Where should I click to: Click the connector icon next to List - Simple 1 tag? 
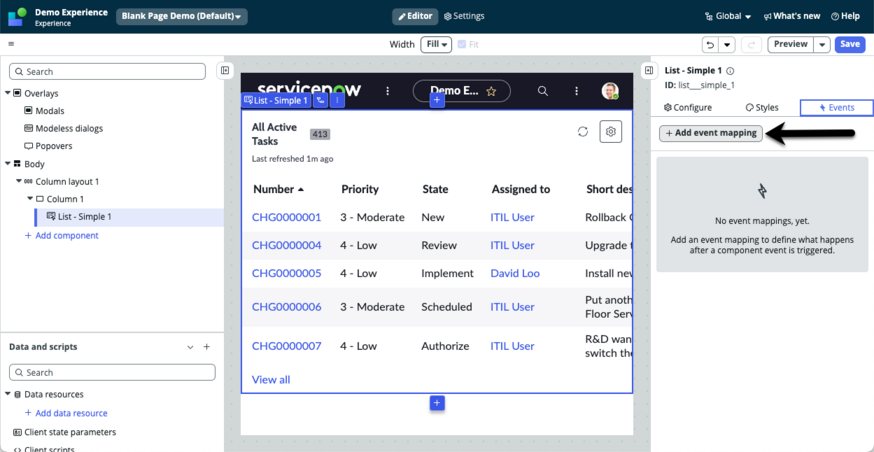pyautogui.click(x=320, y=100)
